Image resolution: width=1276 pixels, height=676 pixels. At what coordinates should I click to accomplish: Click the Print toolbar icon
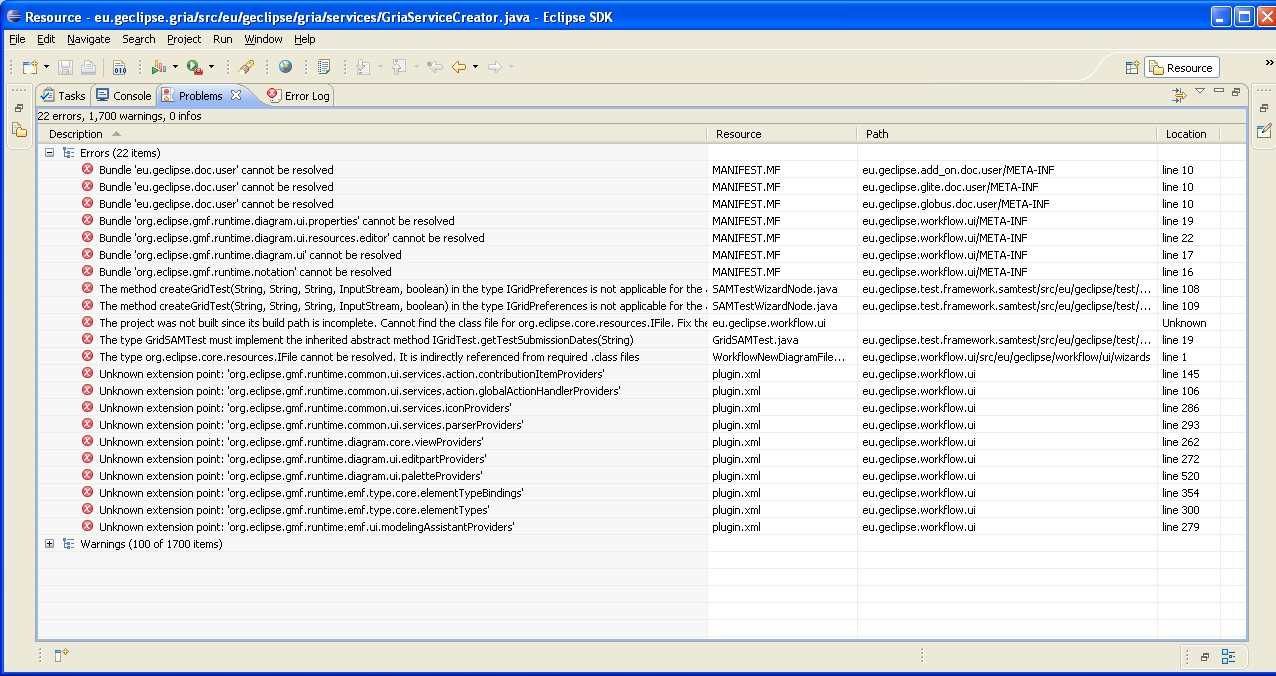click(x=89, y=67)
